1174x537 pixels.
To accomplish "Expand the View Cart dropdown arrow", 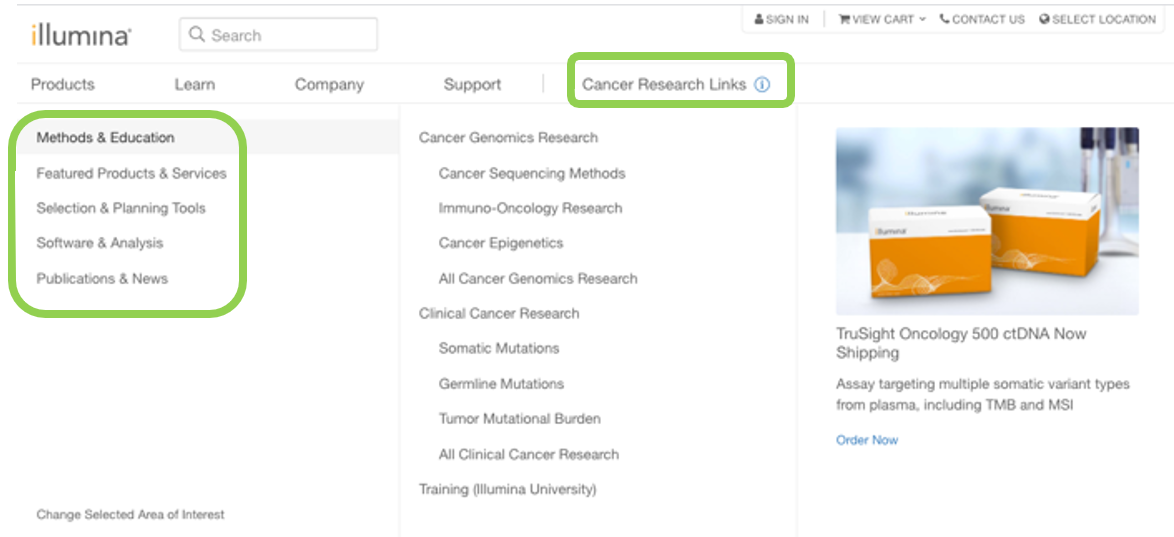I will (922, 19).
